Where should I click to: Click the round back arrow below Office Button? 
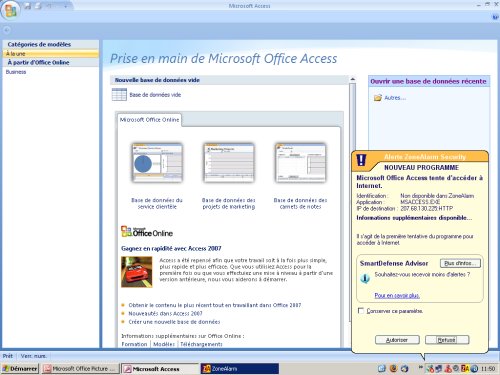[x=6, y=30]
